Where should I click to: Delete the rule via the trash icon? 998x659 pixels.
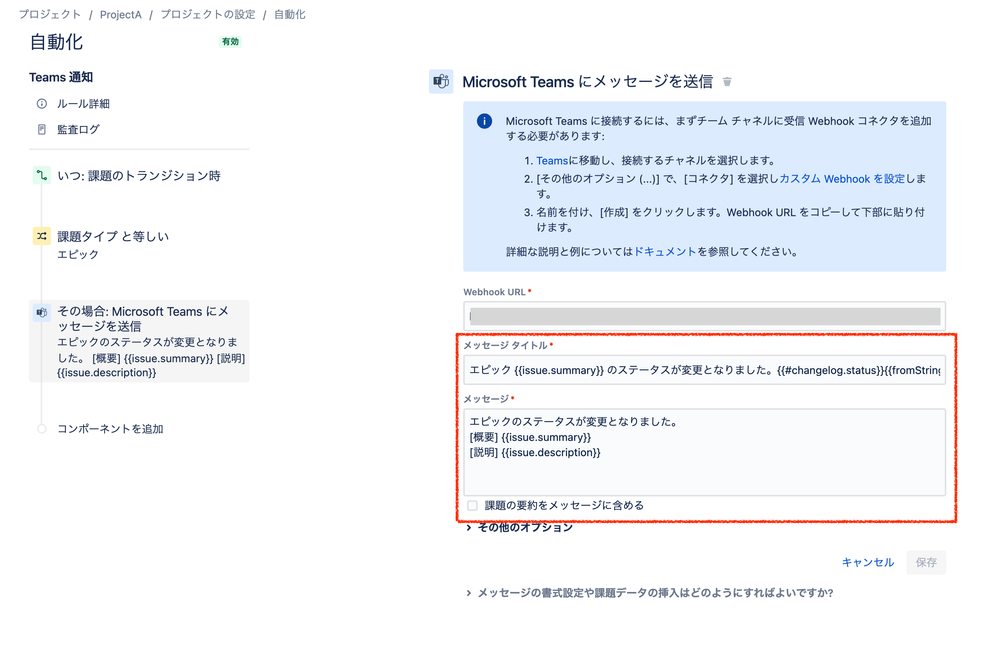tap(727, 82)
